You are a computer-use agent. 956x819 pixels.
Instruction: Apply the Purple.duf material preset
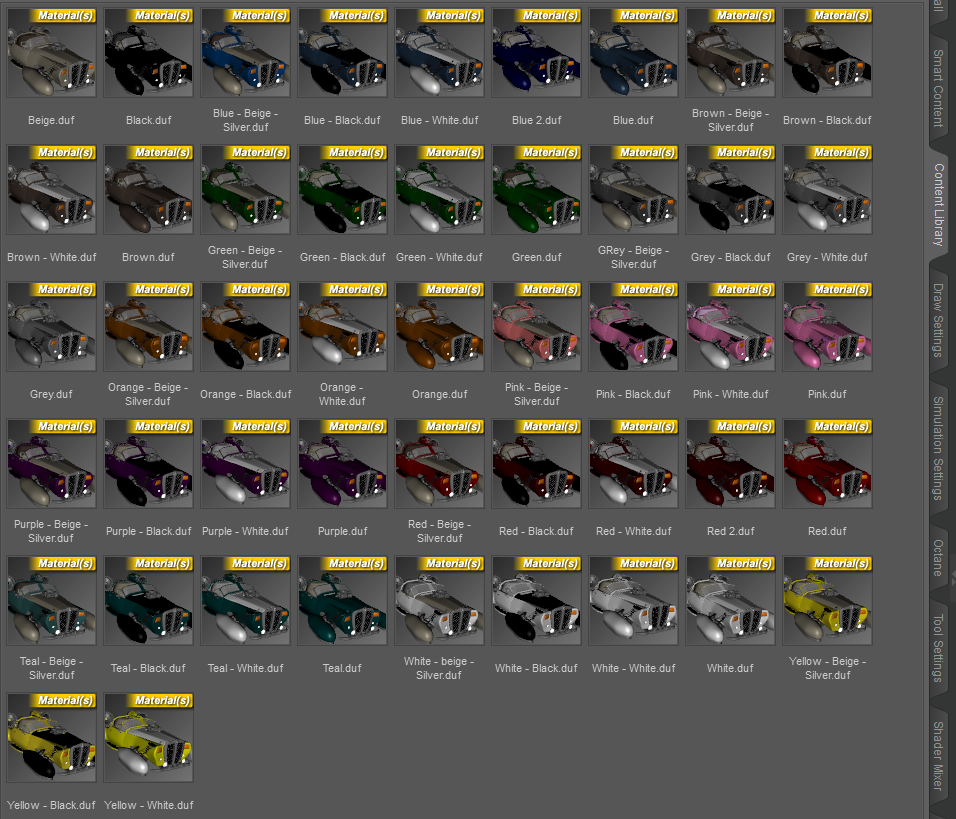point(342,463)
